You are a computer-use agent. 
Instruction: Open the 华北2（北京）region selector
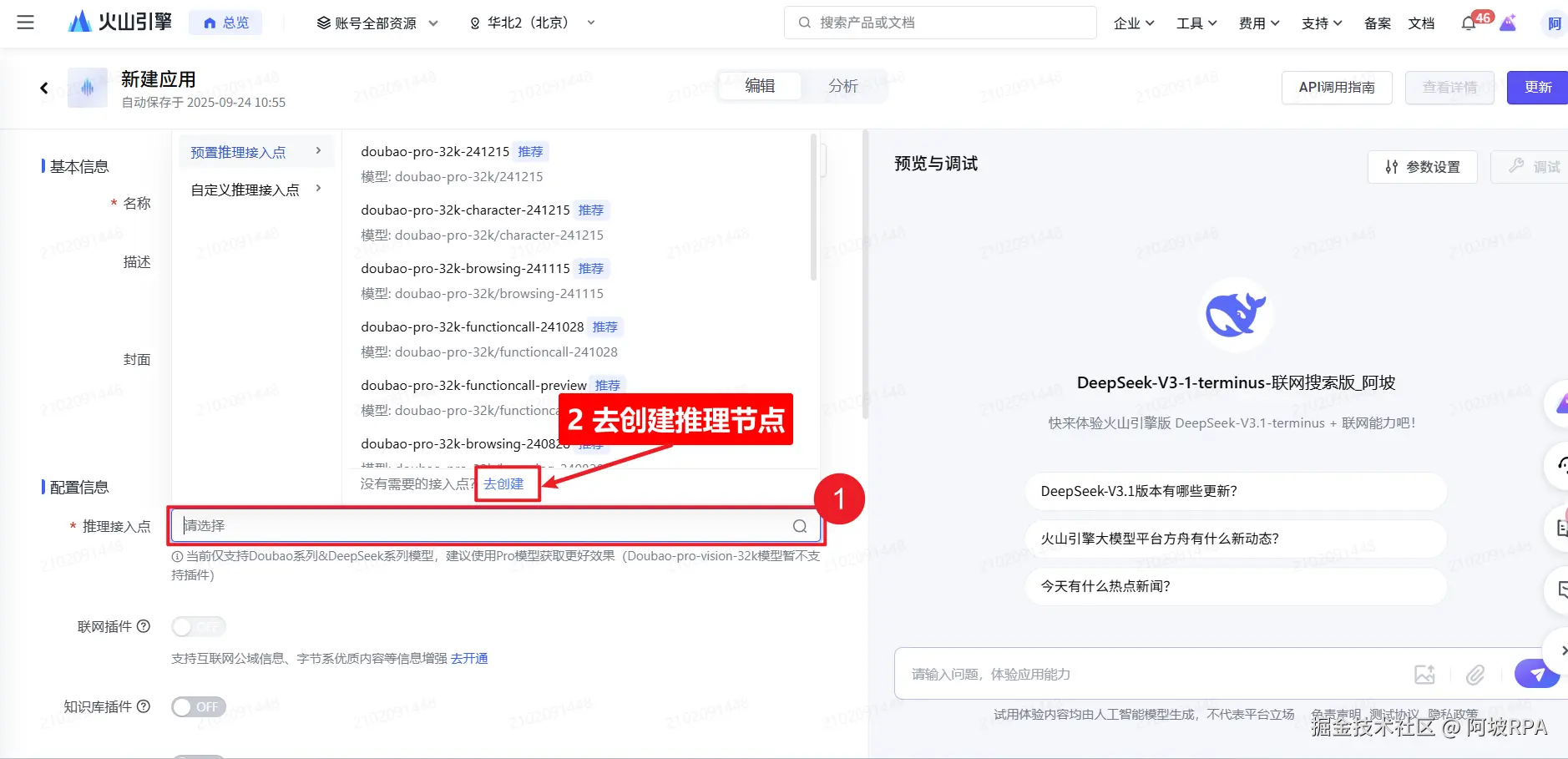point(533,23)
